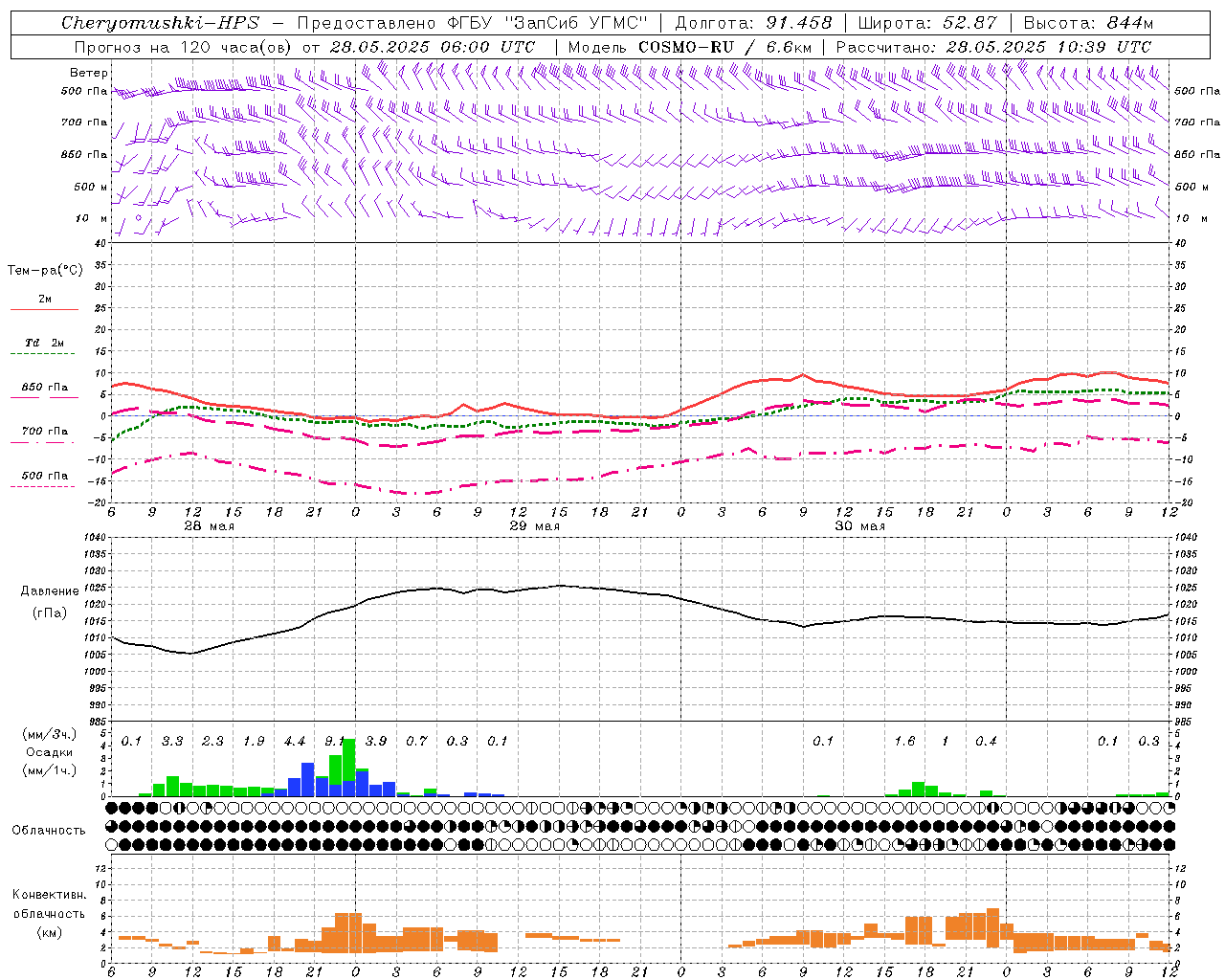Select the provider text ФГБУ "ЗапСиб УГМС"

548,23
